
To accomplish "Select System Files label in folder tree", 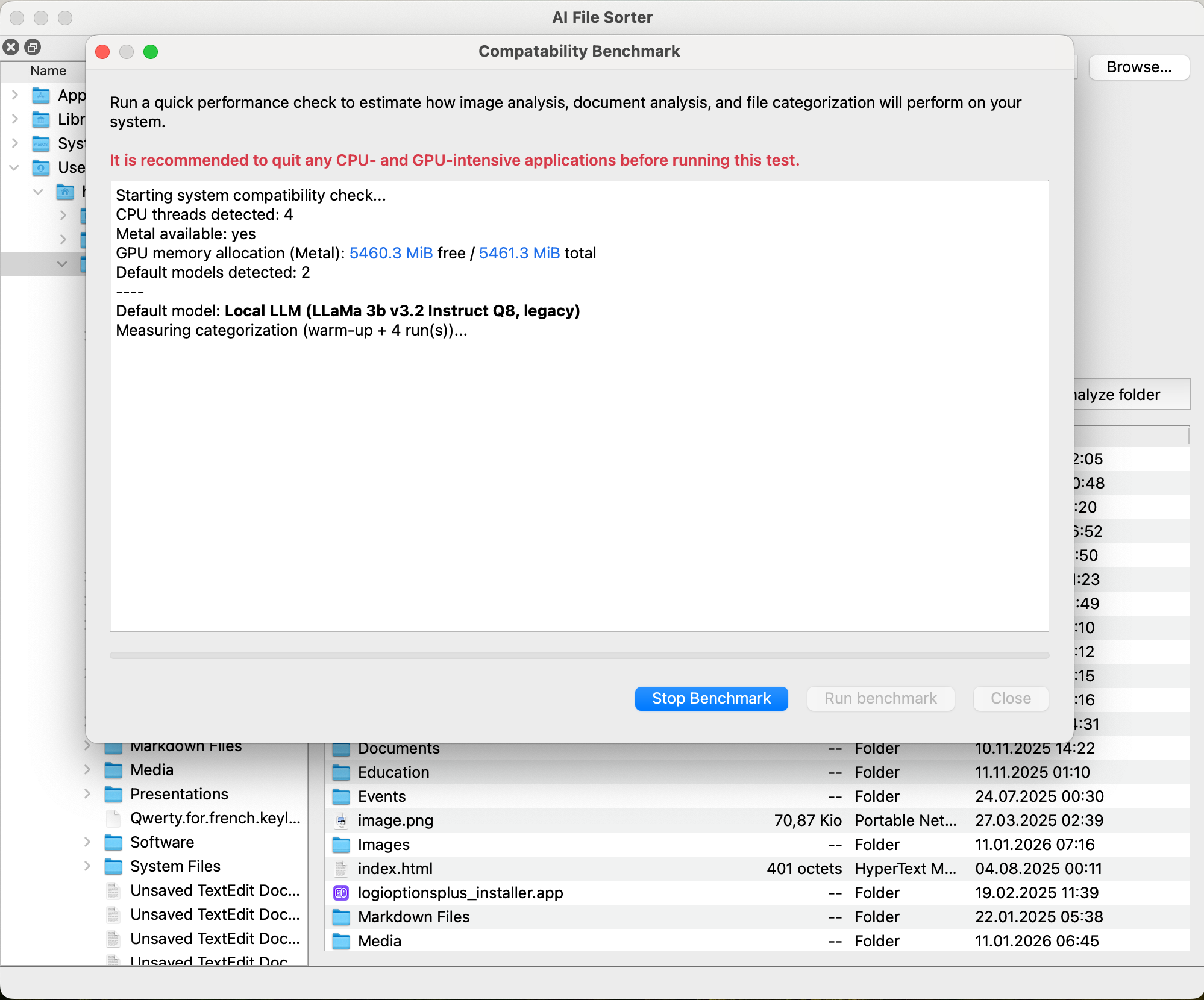I will click(x=175, y=866).
